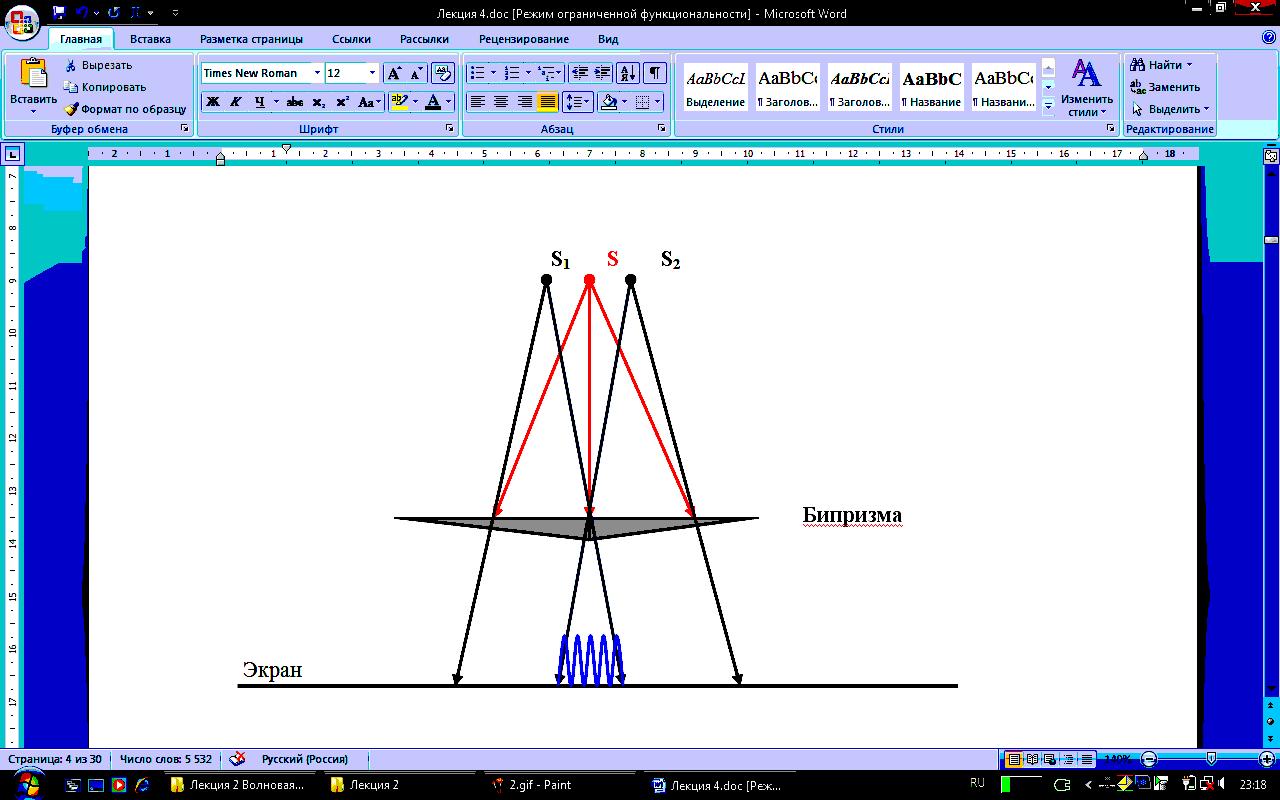
Task: Toggle underline (Ч) formatting
Action: click(x=260, y=102)
